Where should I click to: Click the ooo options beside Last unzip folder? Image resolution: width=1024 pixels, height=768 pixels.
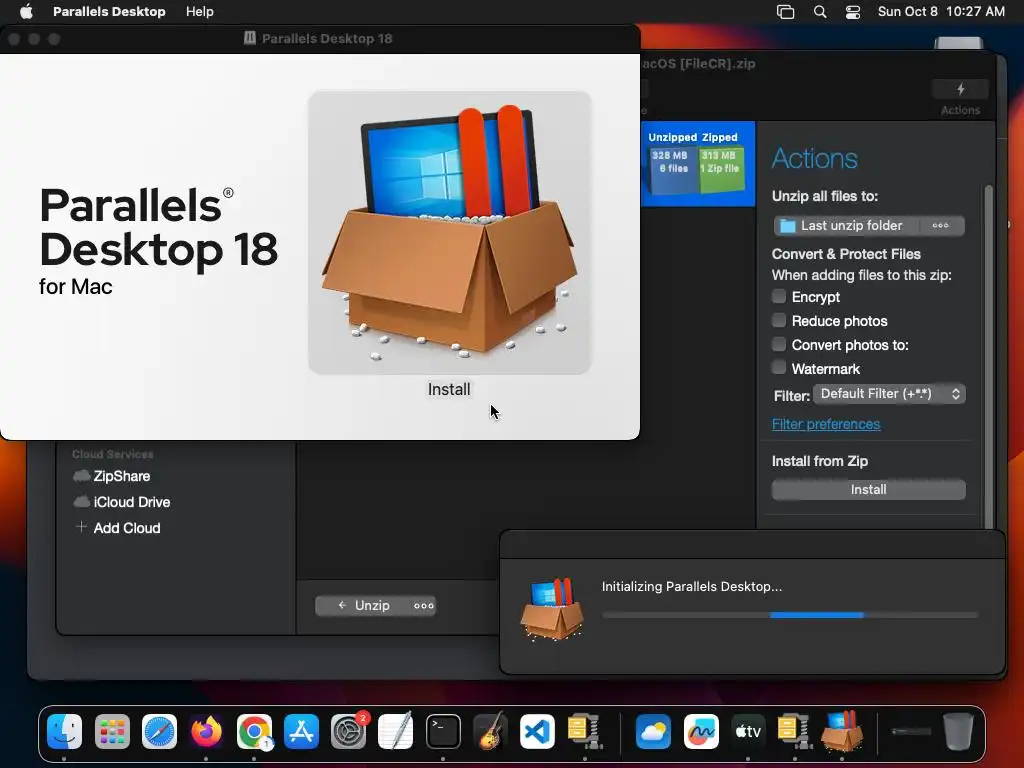click(x=940, y=226)
